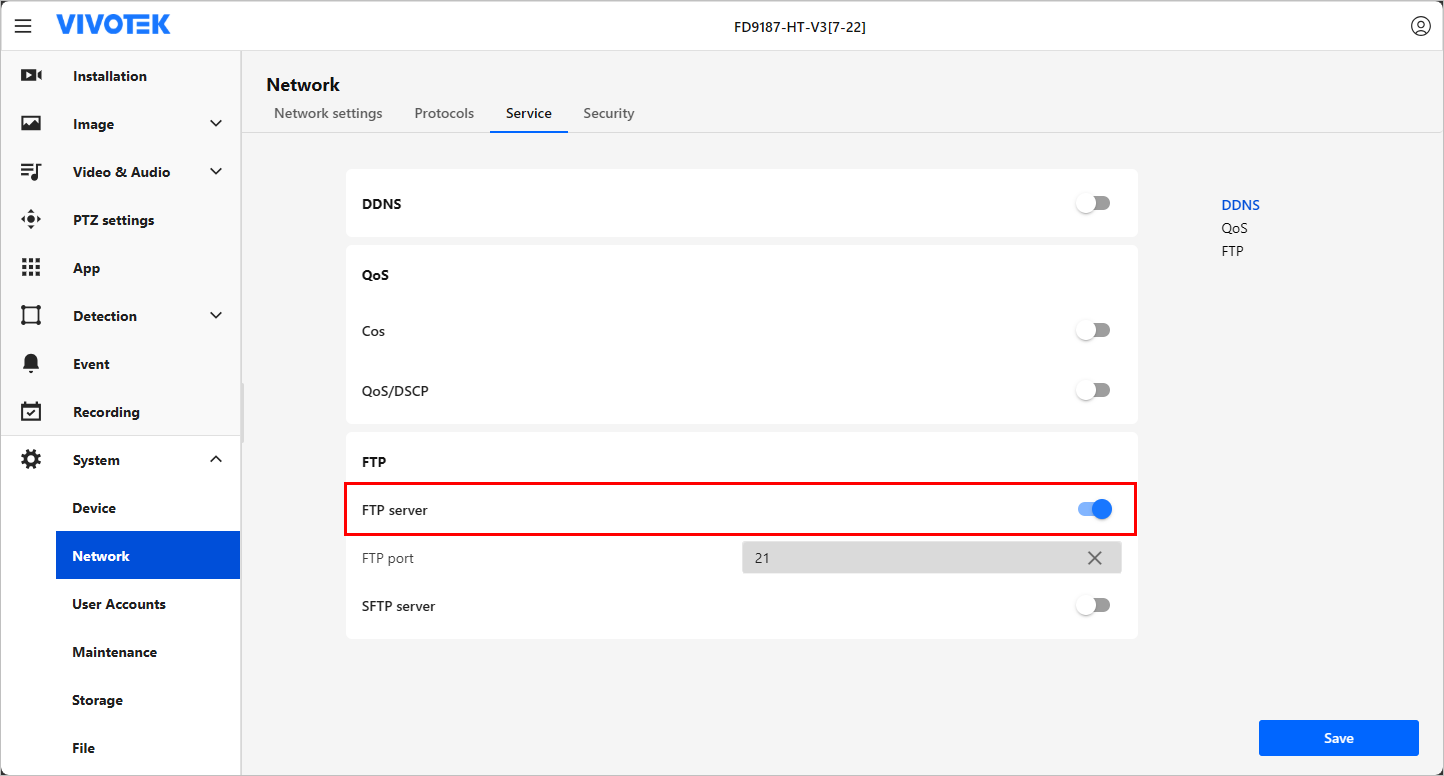Select the Service tab
The image size is (1444, 776).
point(529,113)
